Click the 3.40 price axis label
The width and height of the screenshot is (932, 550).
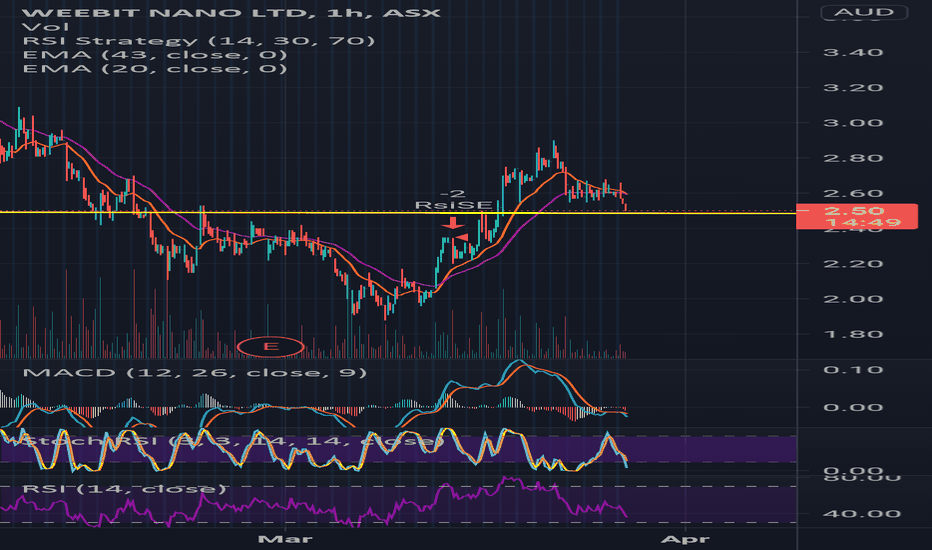pyautogui.click(x=853, y=52)
